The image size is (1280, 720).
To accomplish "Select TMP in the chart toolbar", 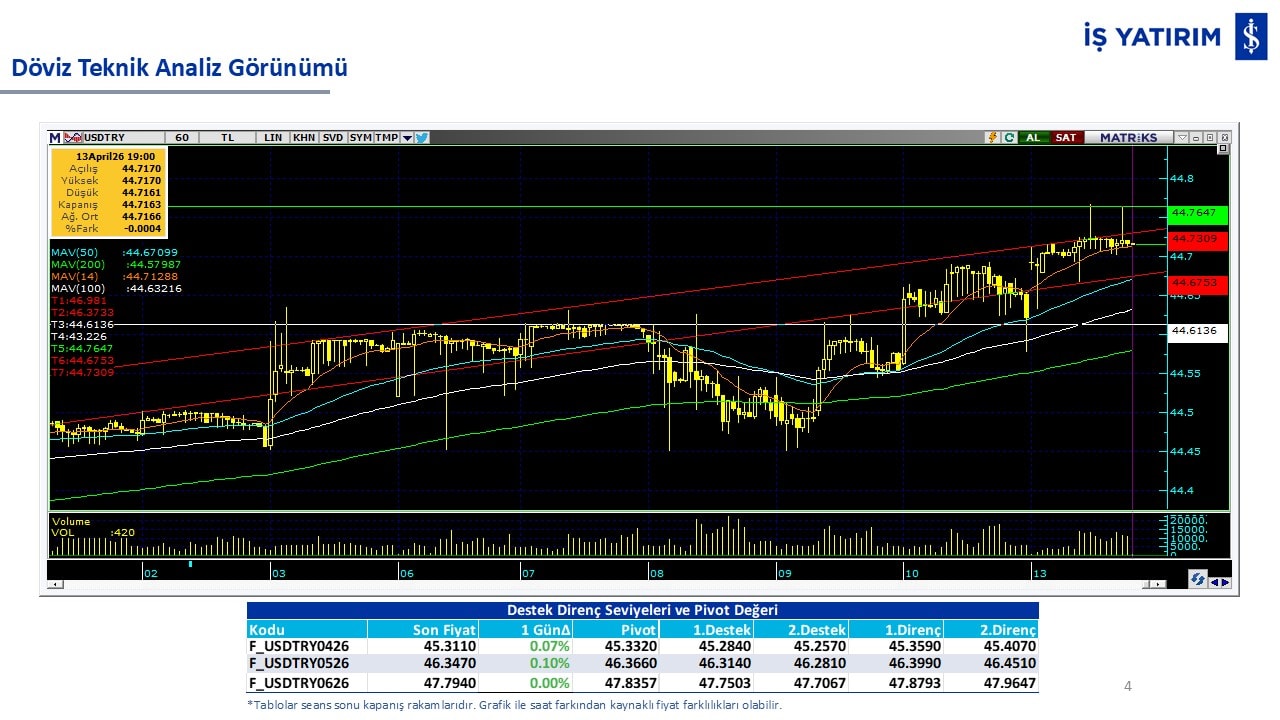I will click(386, 137).
